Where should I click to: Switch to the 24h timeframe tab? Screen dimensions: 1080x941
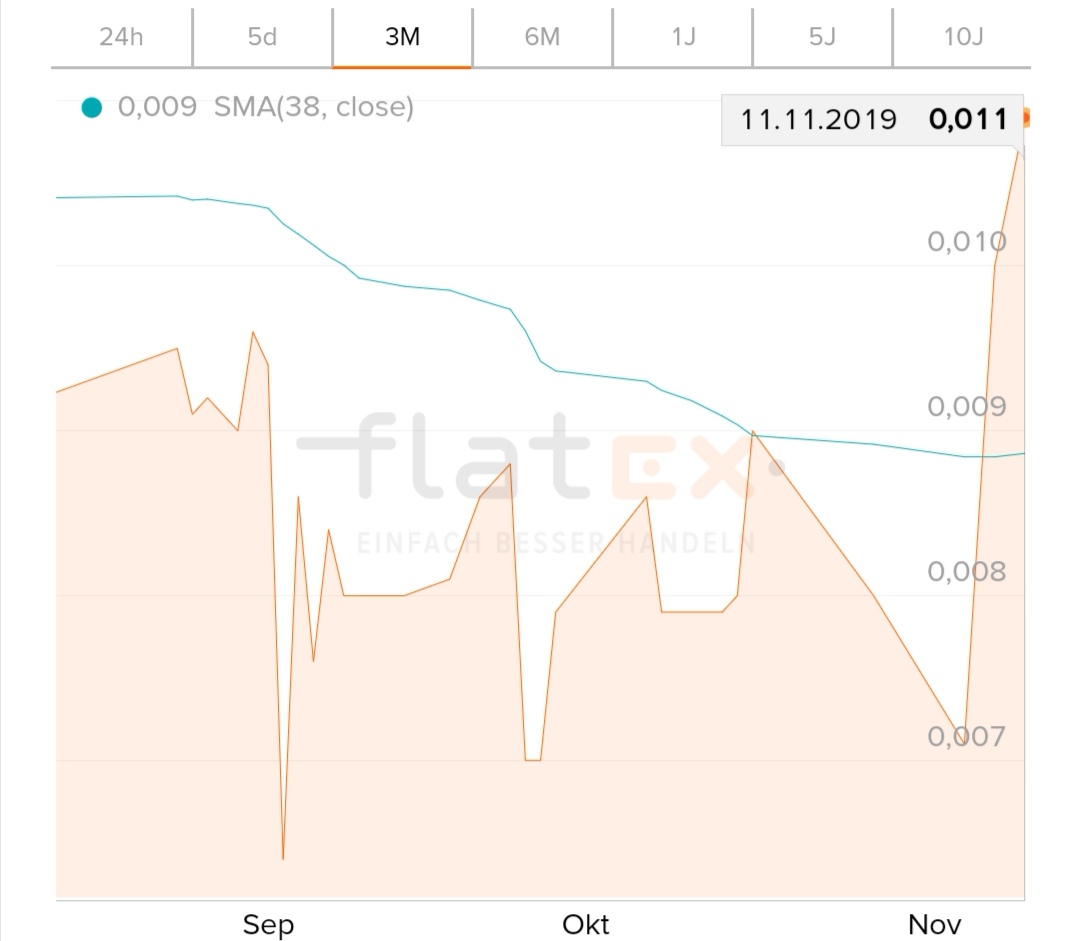click(122, 37)
